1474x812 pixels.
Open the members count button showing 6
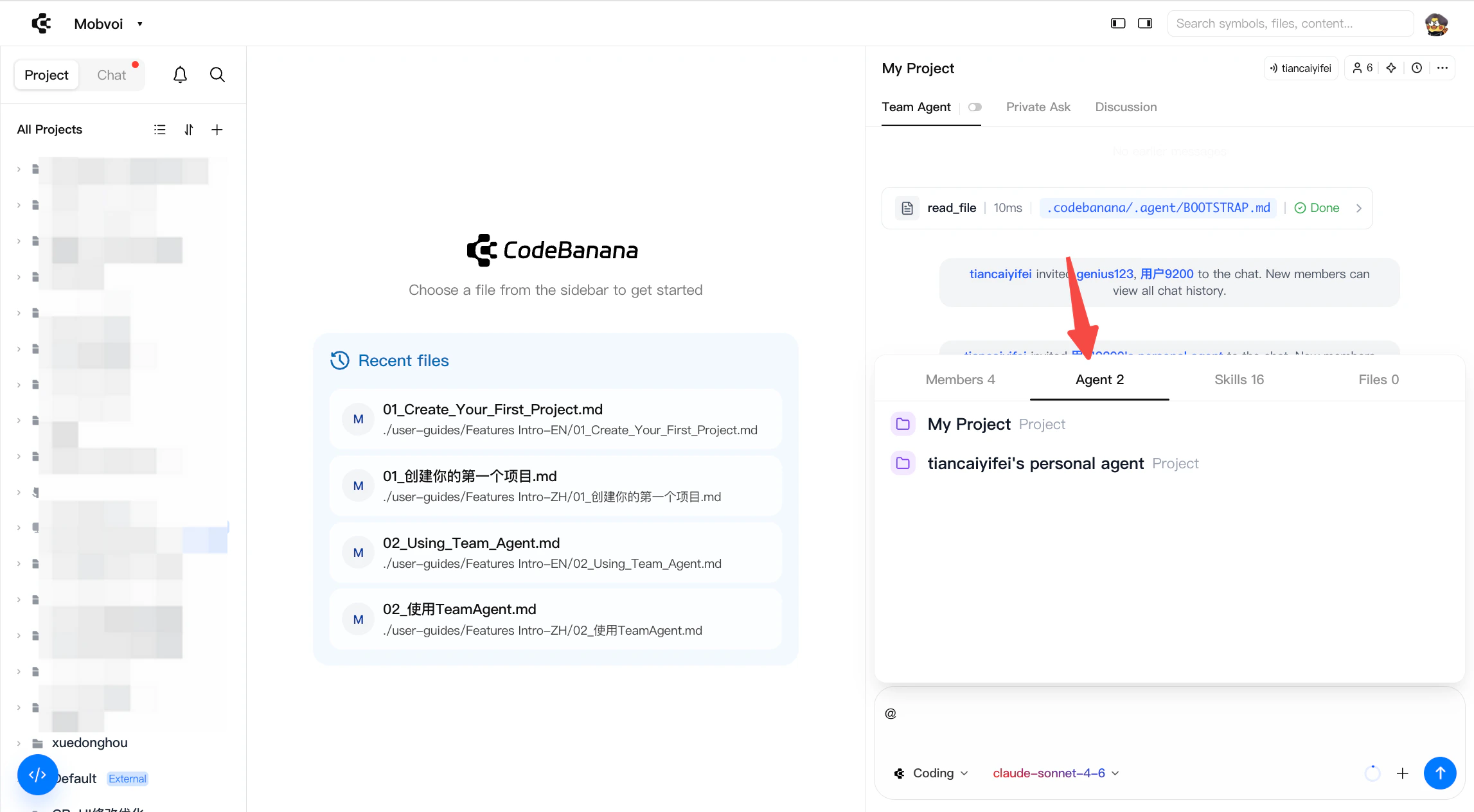(x=1362, y=68)
